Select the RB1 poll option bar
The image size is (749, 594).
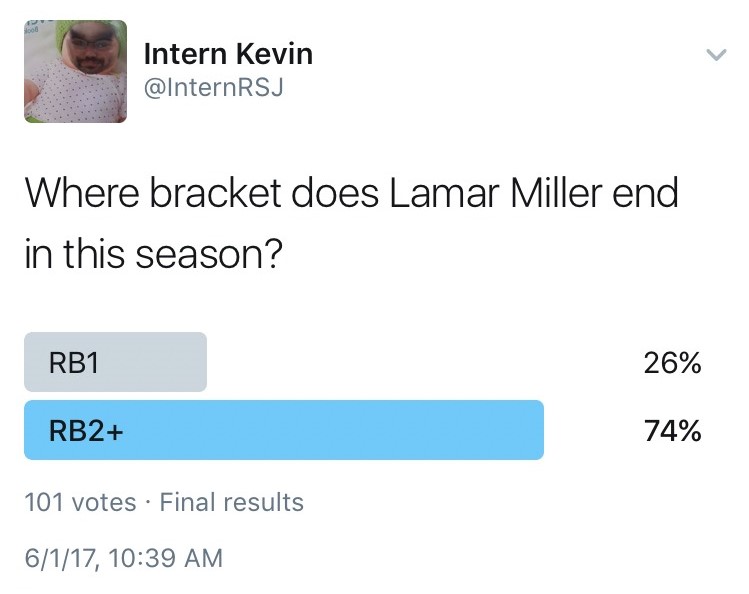[x=116, y=362]
